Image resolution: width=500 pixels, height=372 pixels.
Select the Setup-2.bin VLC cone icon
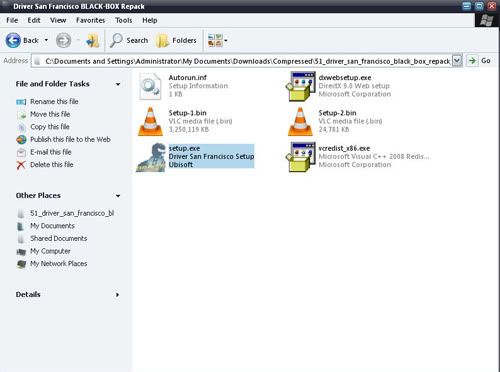tap(300, 121)
